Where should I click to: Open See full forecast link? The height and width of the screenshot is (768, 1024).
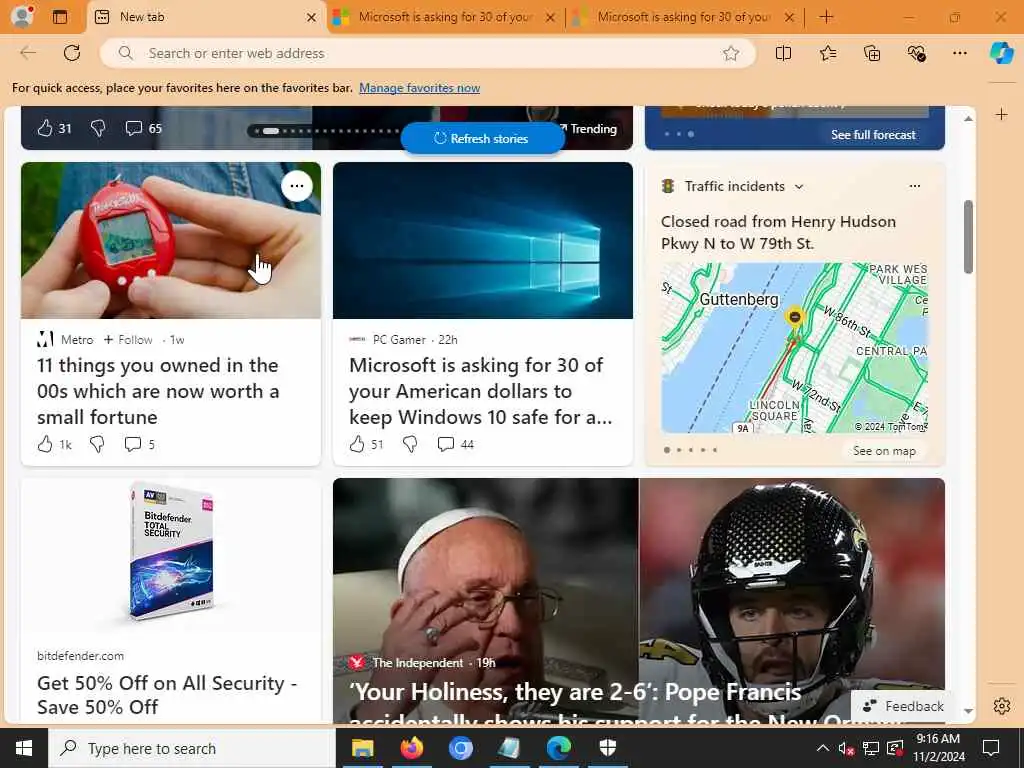pyautogui.click(x=873, y=135)
